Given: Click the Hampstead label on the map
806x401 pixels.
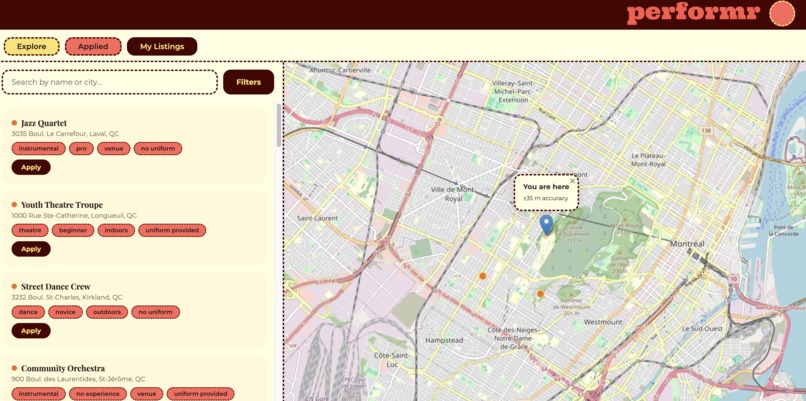Looking at the screenshot, I should tap(444, 340).
